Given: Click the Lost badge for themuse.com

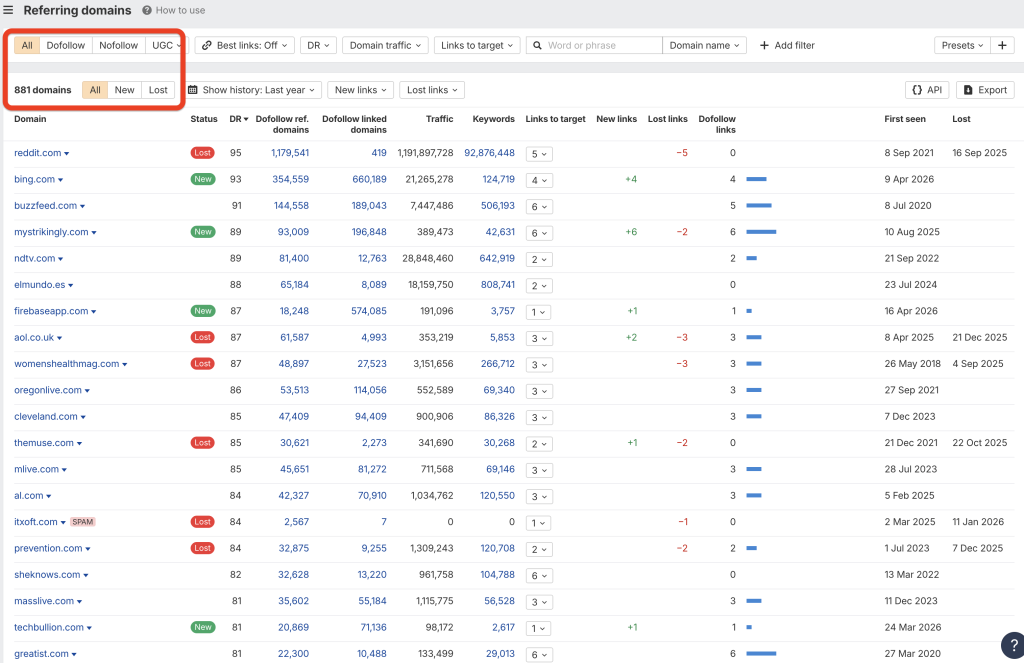Looking at the screenshot, I should [x=202, y=443].
